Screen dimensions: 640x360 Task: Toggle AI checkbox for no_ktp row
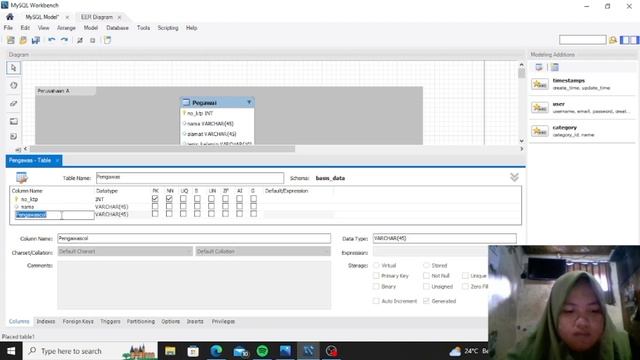coord(240,199)
